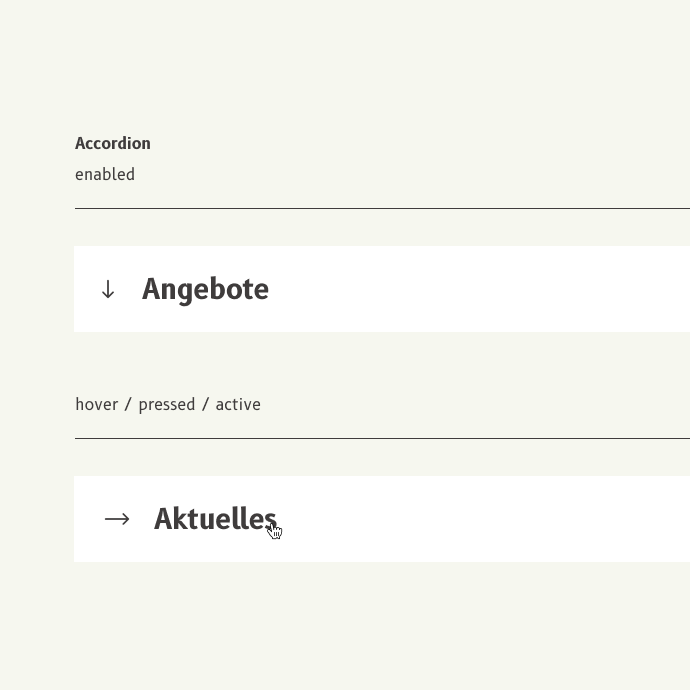690x690 pixels.
Task: Click the gap between Aktuelles arrow and title
Action: (x=142, y=519)
